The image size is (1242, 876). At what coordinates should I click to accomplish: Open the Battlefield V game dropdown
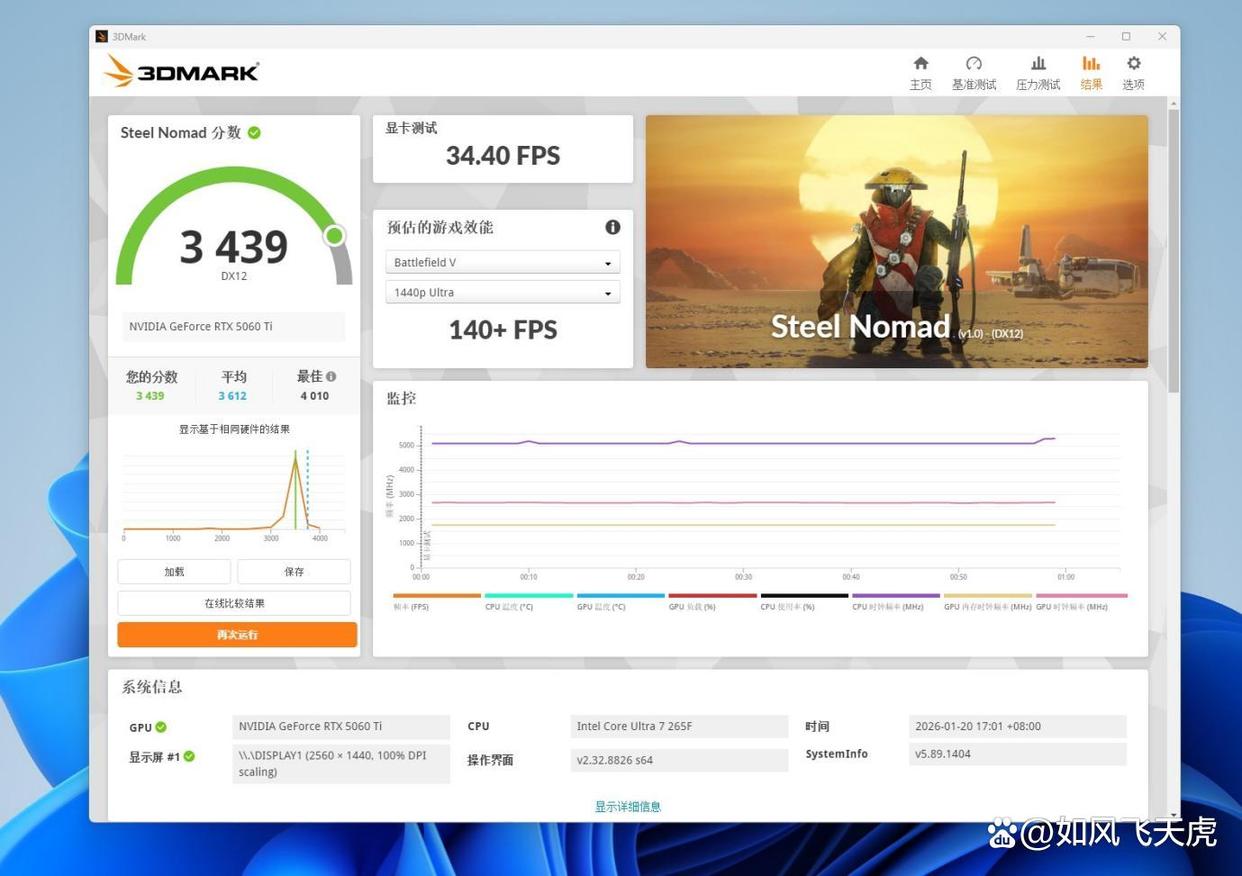(x=502, y=262)
